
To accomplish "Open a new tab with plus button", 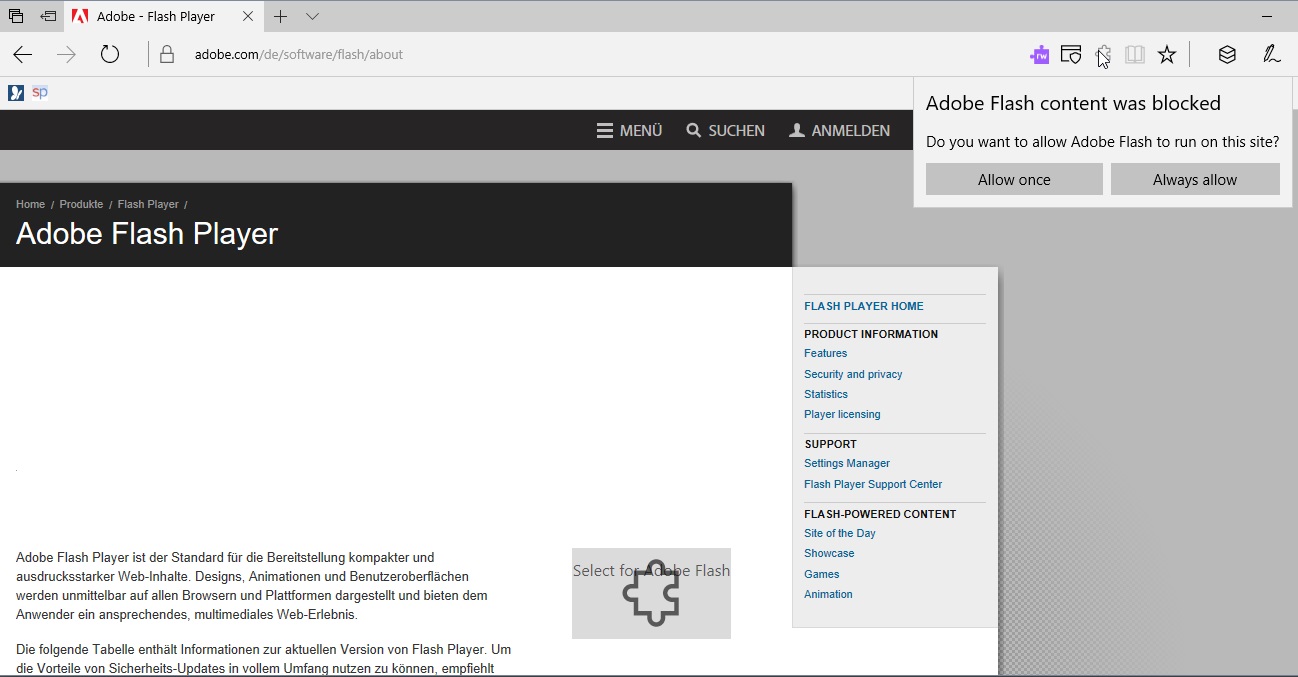I will 281,16.
